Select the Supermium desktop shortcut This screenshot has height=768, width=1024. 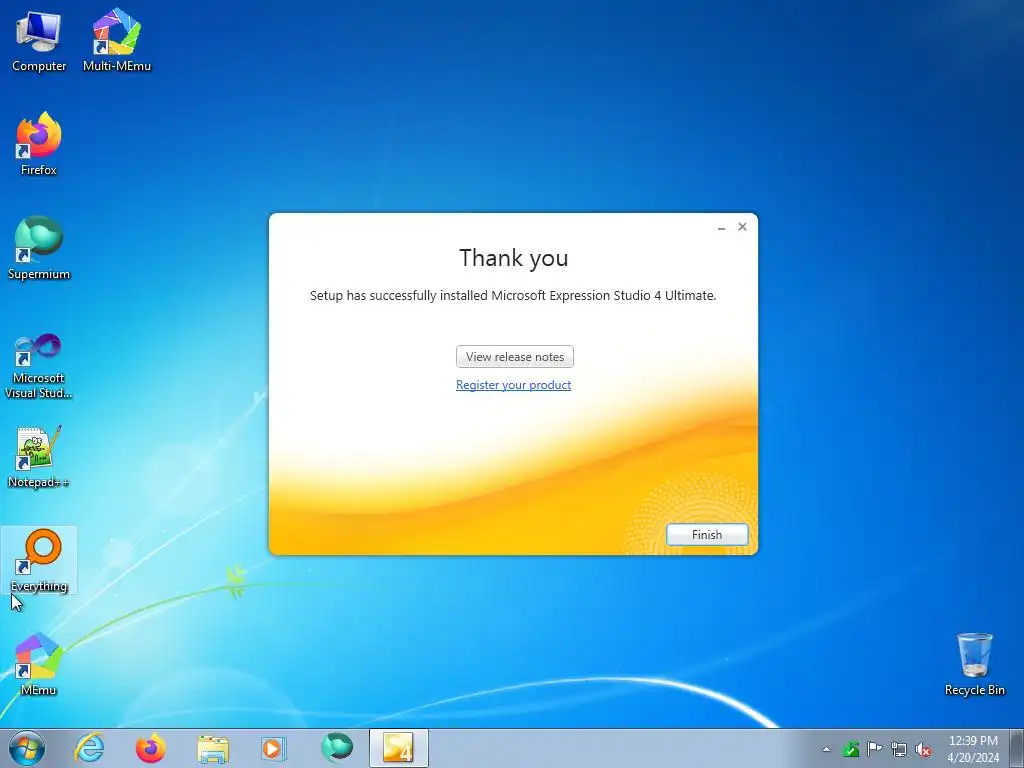[x=39, y=248]
